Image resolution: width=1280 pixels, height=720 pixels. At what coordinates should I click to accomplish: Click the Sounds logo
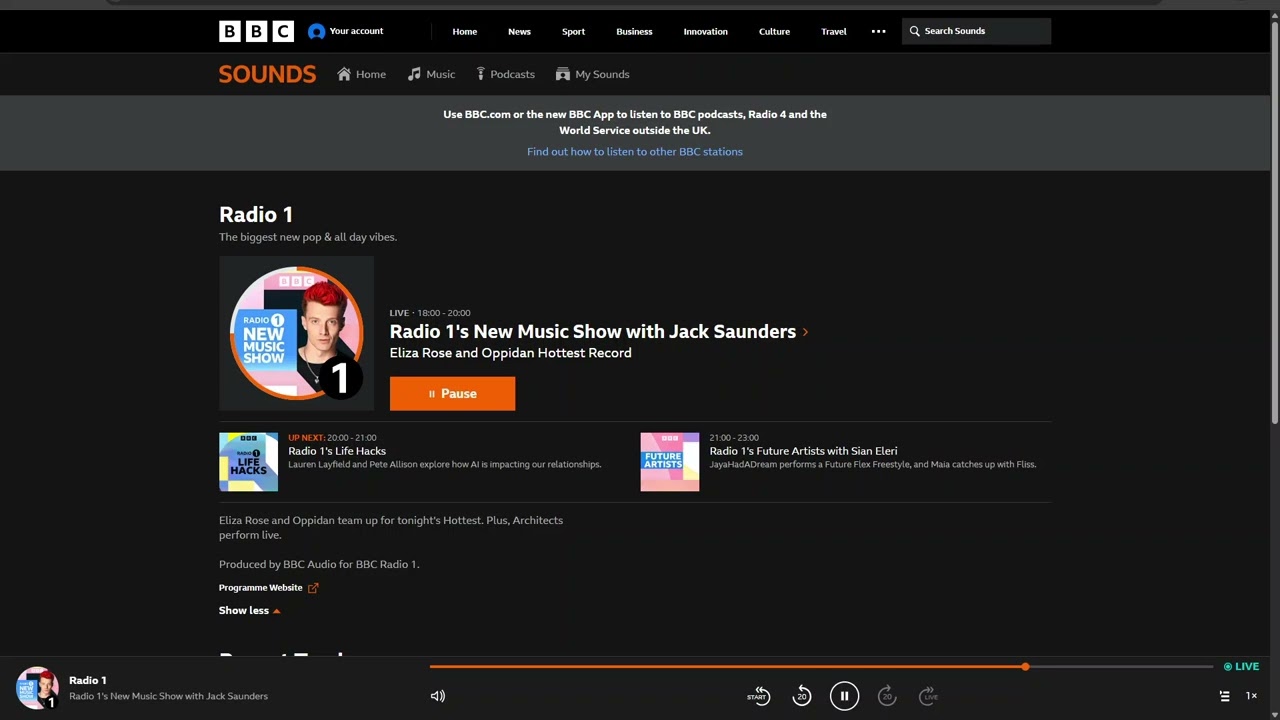pyautogui.click(x=267, y=74)
